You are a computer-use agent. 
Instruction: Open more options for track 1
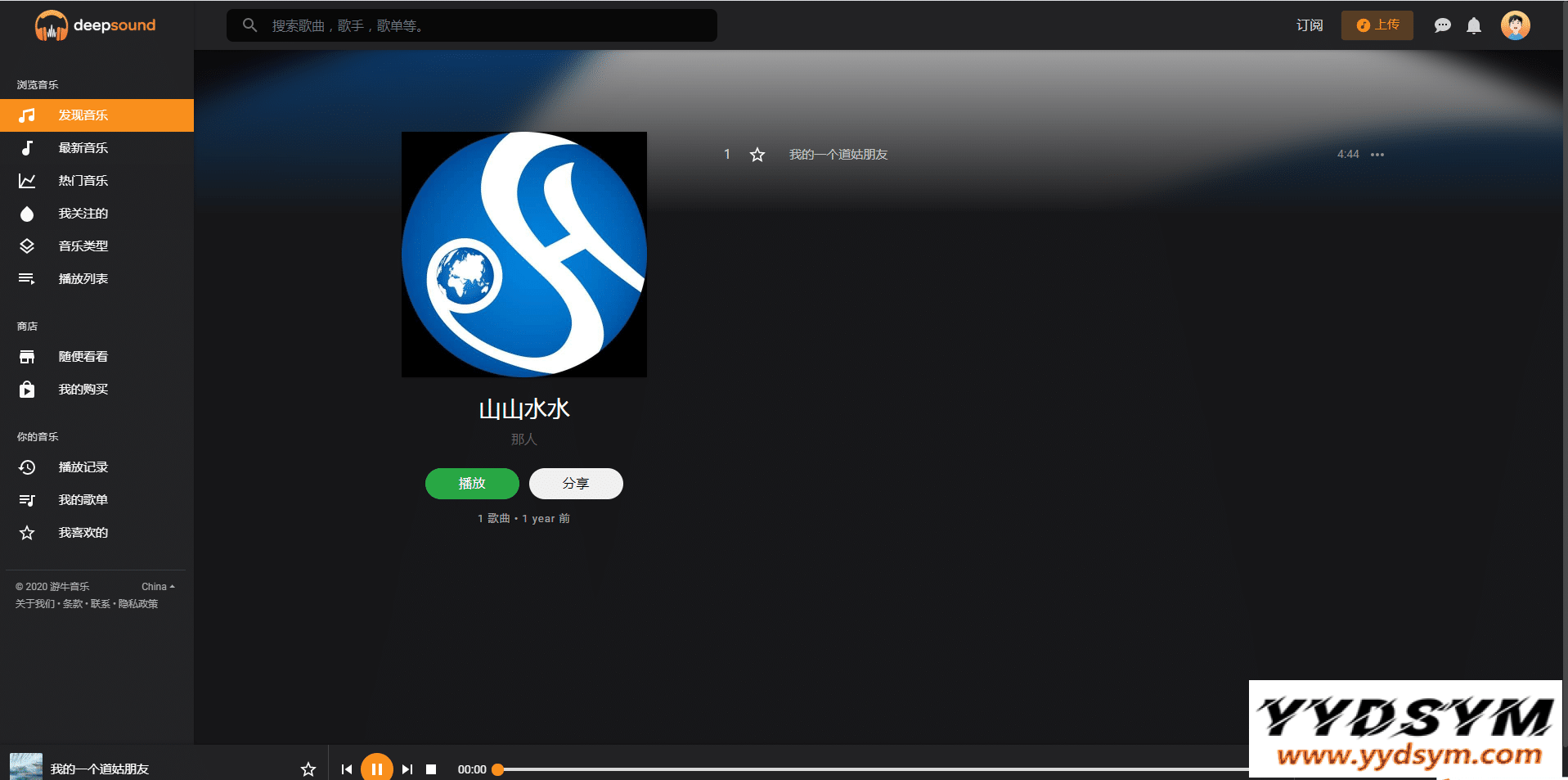point(1377,155)
